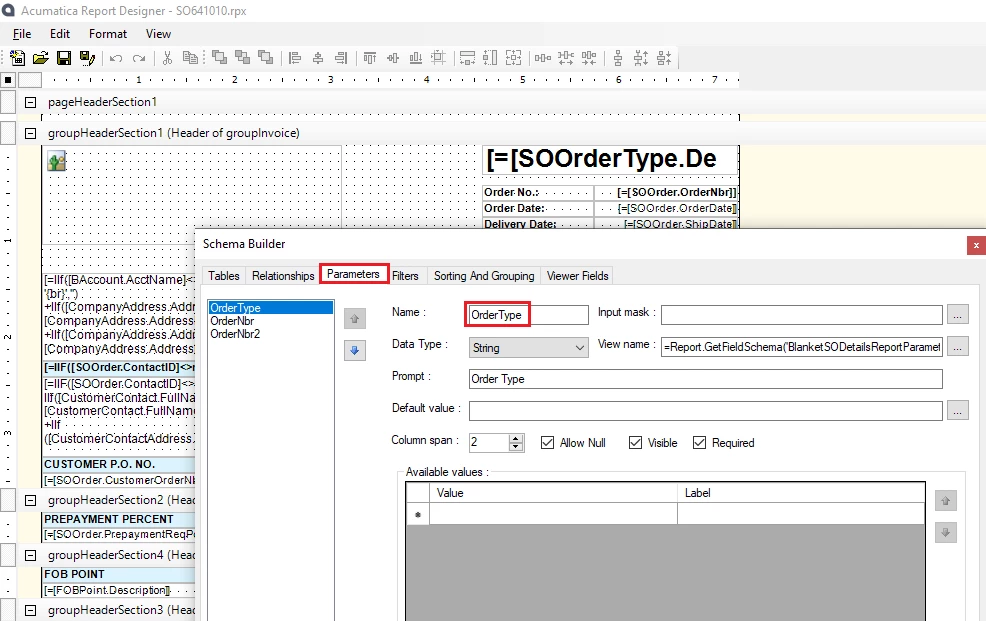This screenshot has width=986, height=621.
Task: Click Increase horizontal spacing icon
Action: tap(566, 58)
